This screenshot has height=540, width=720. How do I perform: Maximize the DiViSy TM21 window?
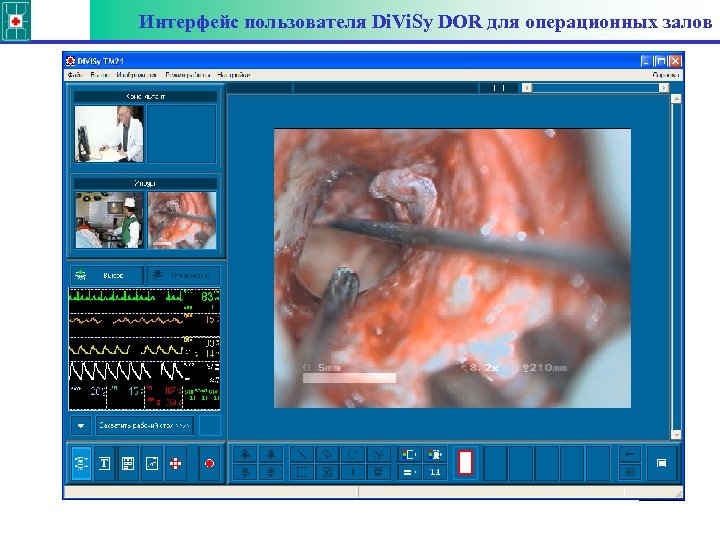[660, 61]
